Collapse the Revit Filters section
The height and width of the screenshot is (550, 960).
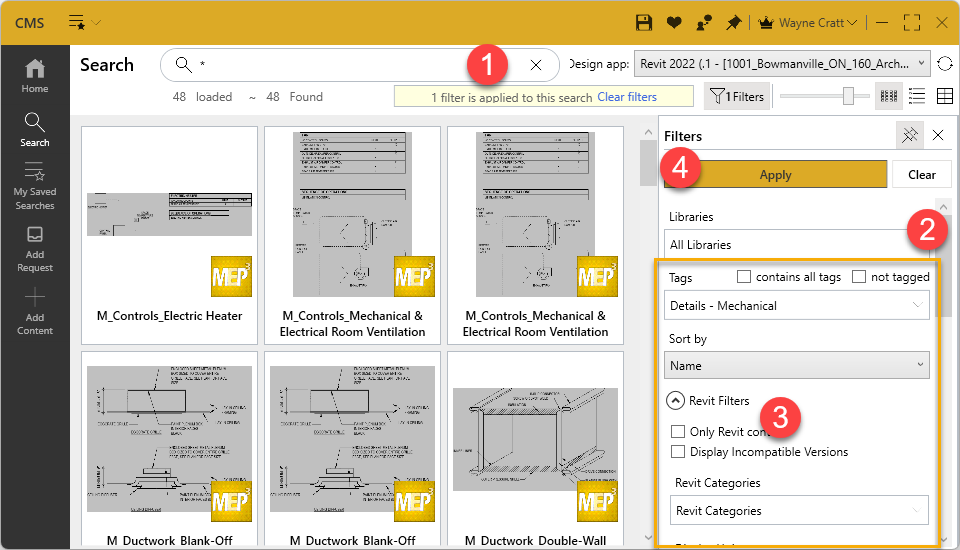pos(676,400)
